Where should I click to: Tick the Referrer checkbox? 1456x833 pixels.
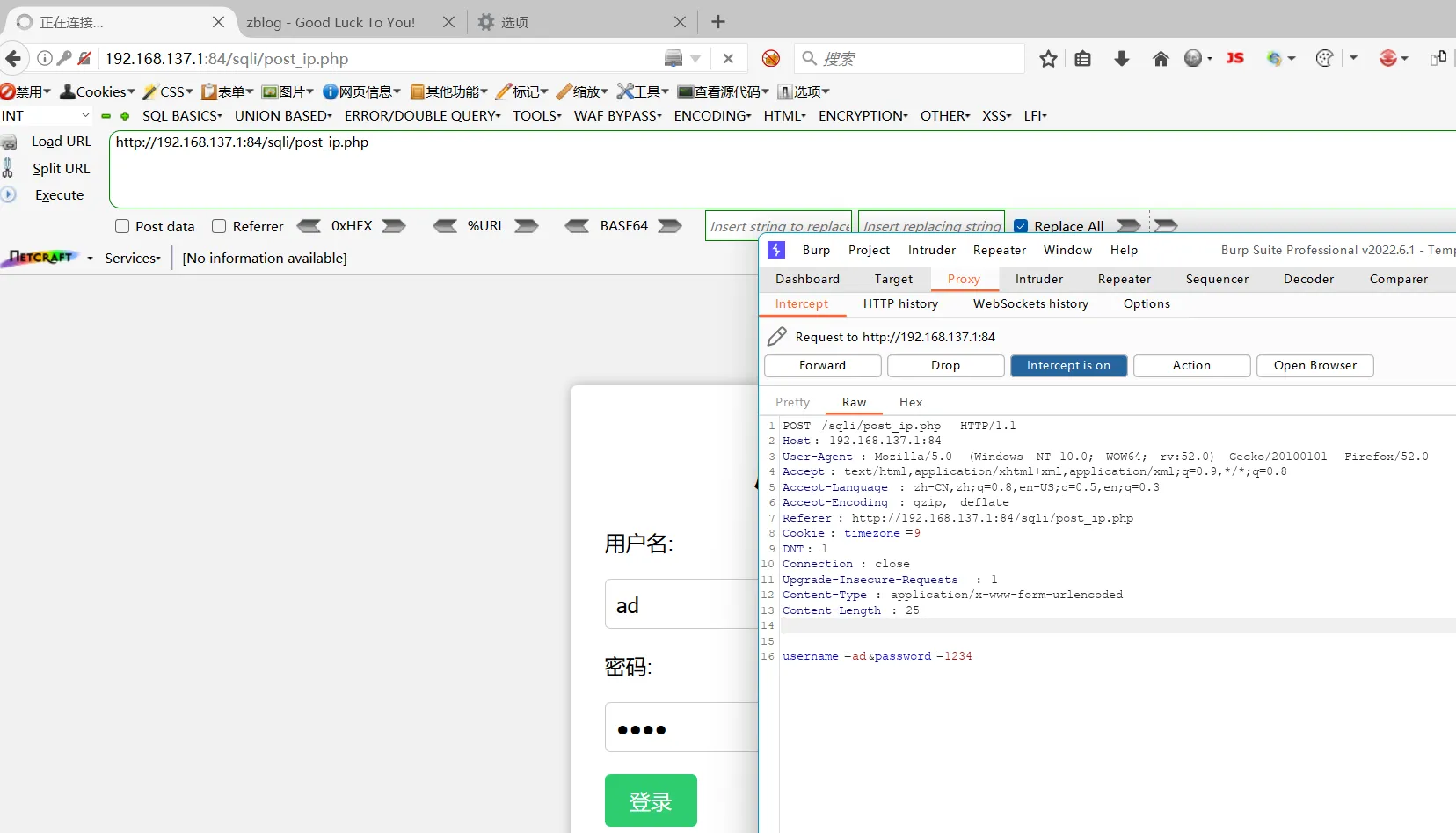[219, 226]
